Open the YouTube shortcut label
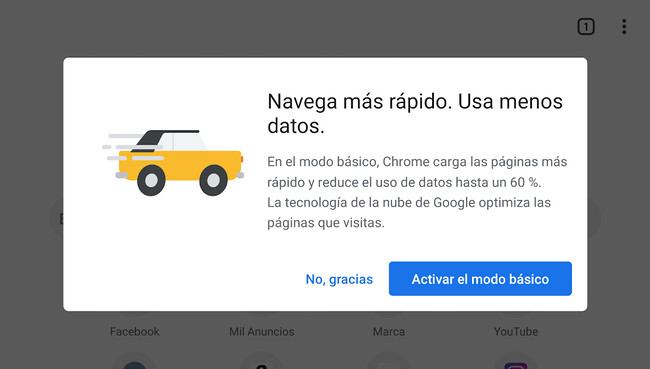Screen dimensions: 650x369 [516, 332]
